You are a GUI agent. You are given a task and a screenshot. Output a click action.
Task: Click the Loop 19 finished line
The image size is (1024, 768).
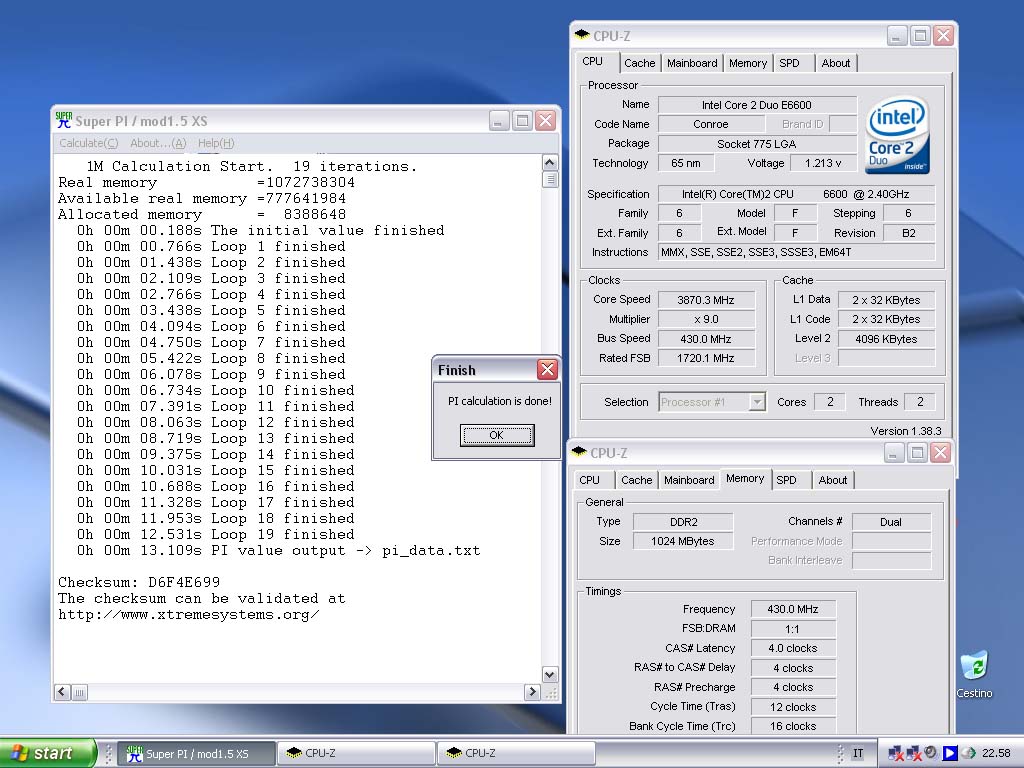[x=215, y=534]
